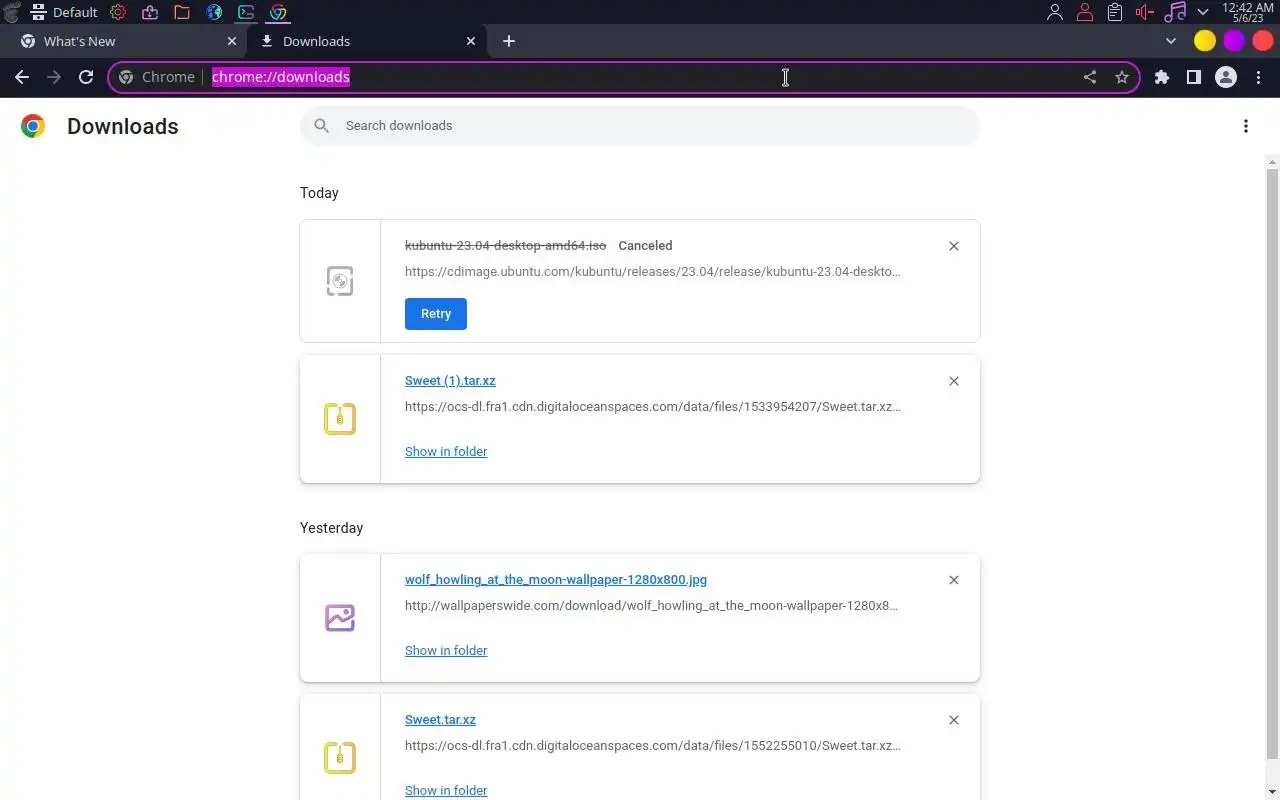The height and width of the screenshot is (800, 1280).
Task: Bookmark this page with the star icon
Action: tap(1122, 77)
